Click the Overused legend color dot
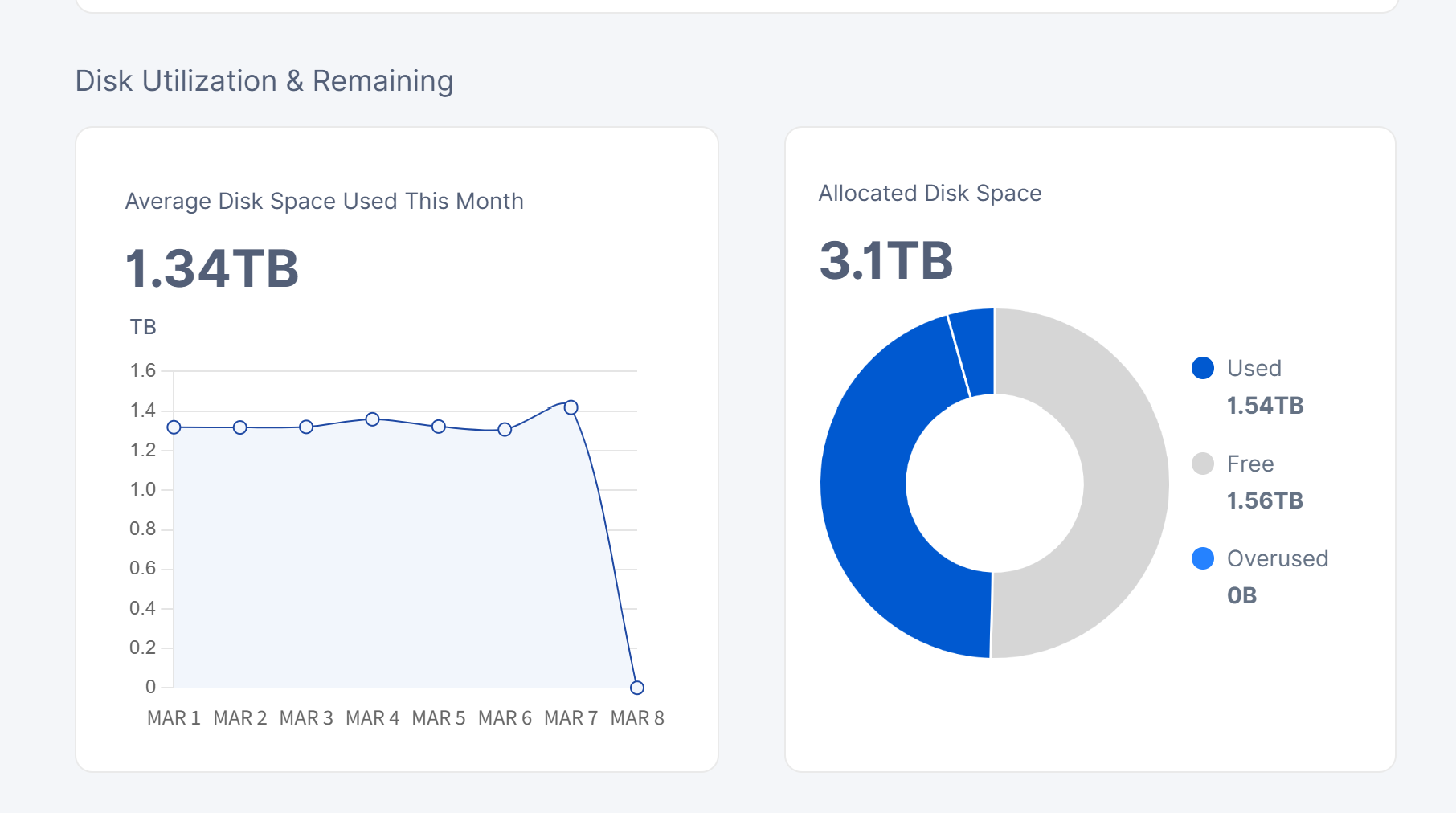1456x813 pixels. point(1203,558)
